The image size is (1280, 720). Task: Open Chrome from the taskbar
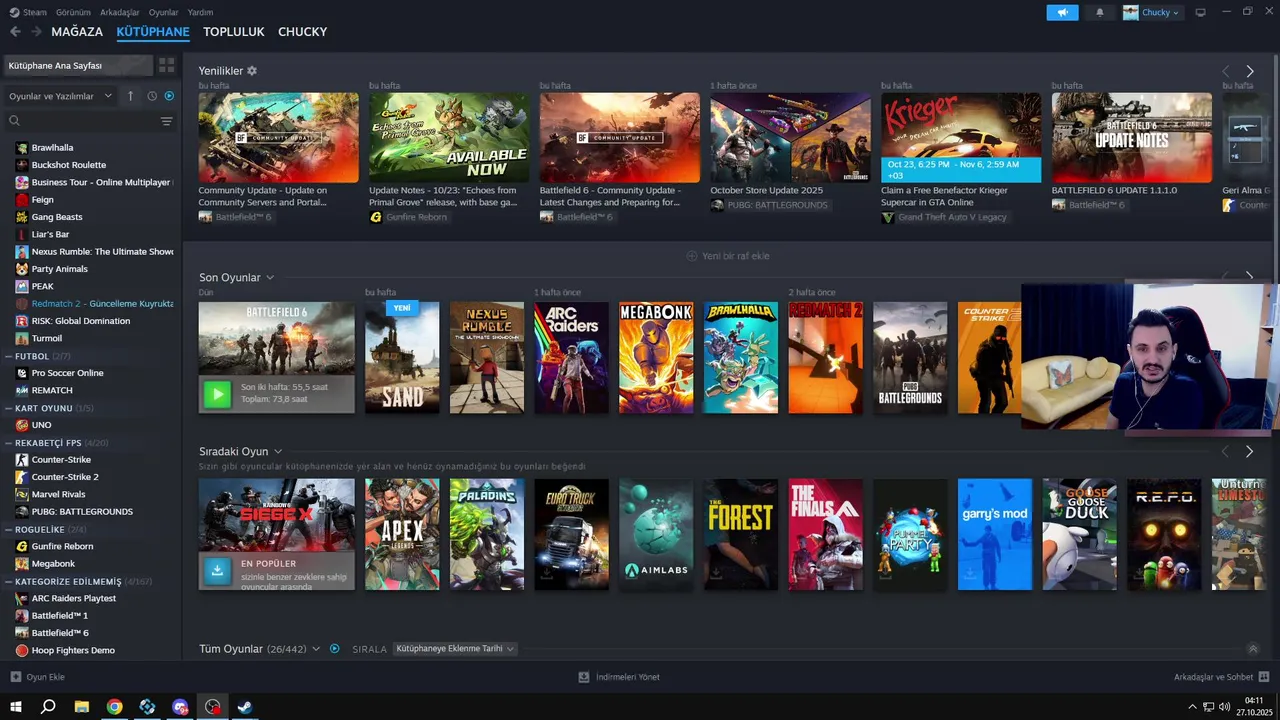[114, 706]
